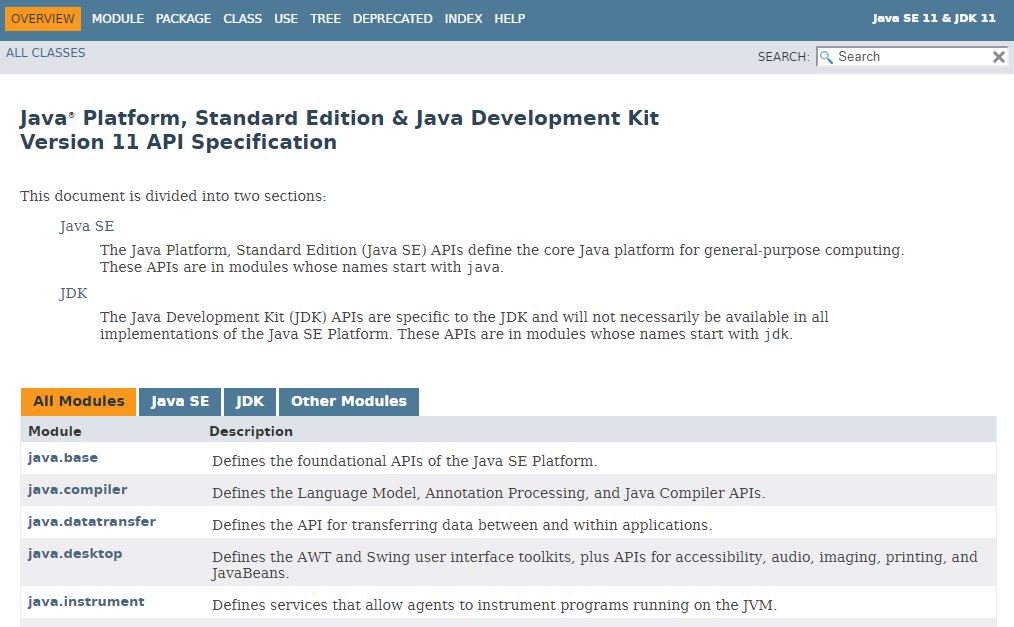The height and width of the screenshot is (627, 1014).
Task: Select CLASS in the navigation bar
Action: coord(243,19)
